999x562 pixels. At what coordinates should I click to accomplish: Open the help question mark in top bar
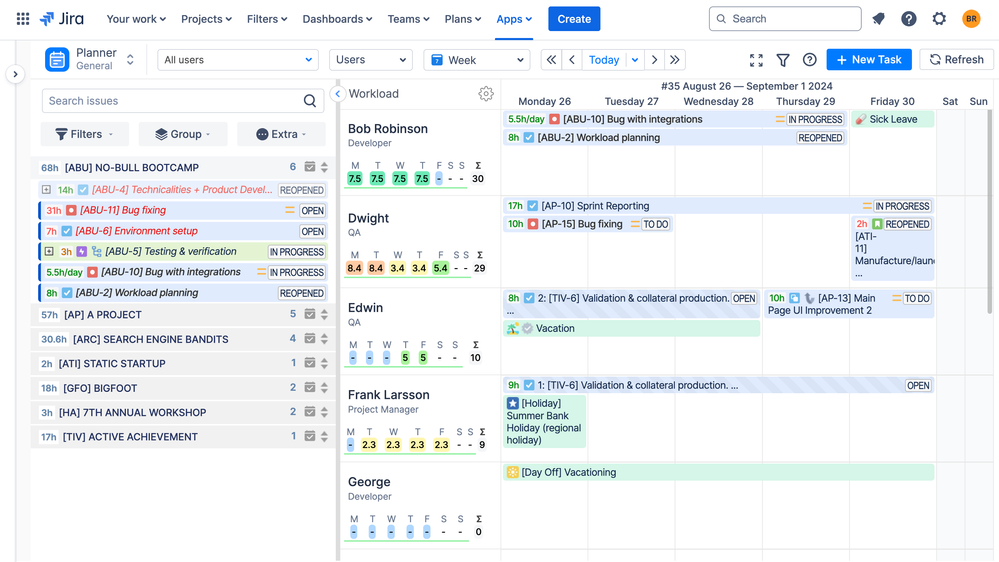[909, 18]
